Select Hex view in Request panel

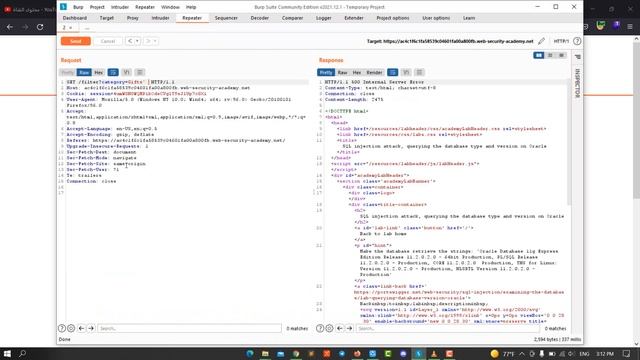point(98,72)
